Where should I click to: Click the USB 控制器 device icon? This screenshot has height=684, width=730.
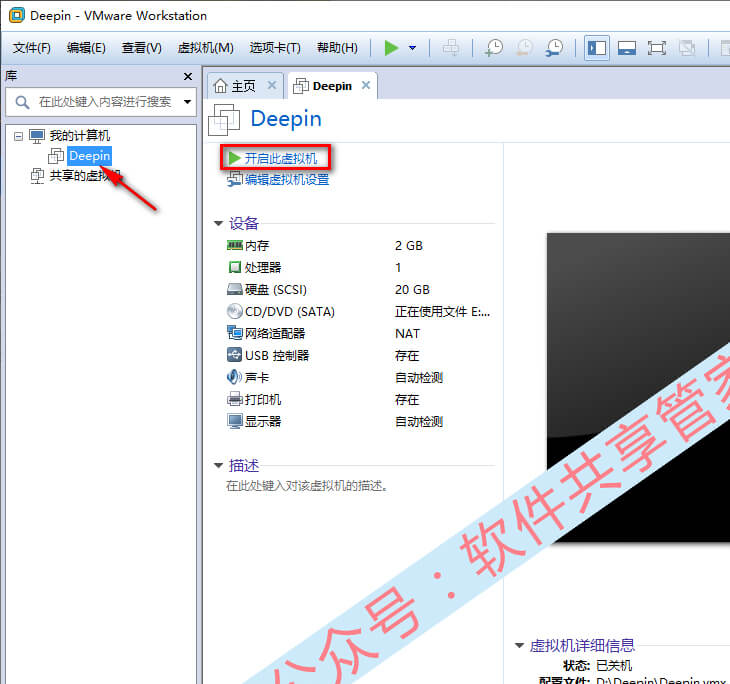[x=235, y=355]
